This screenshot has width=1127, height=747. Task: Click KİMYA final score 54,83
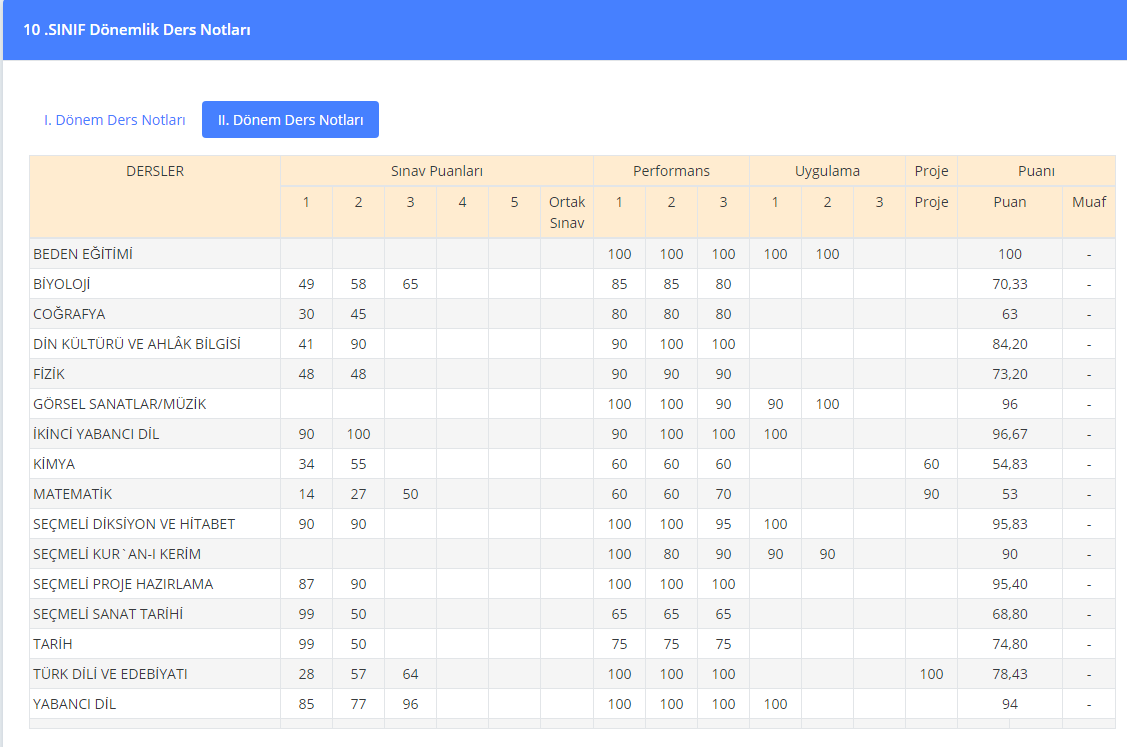1010,464
